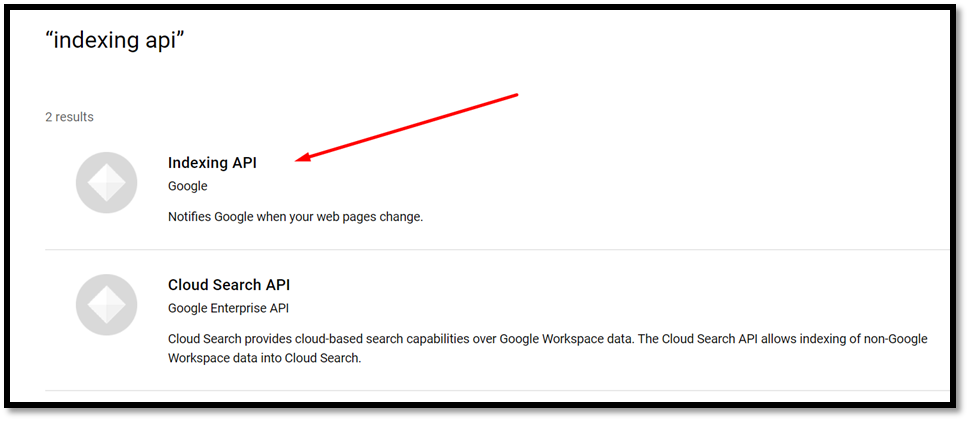969x421 pixels.
Task: Click the divider line below the Cloud Search API result
Action: 497,390
